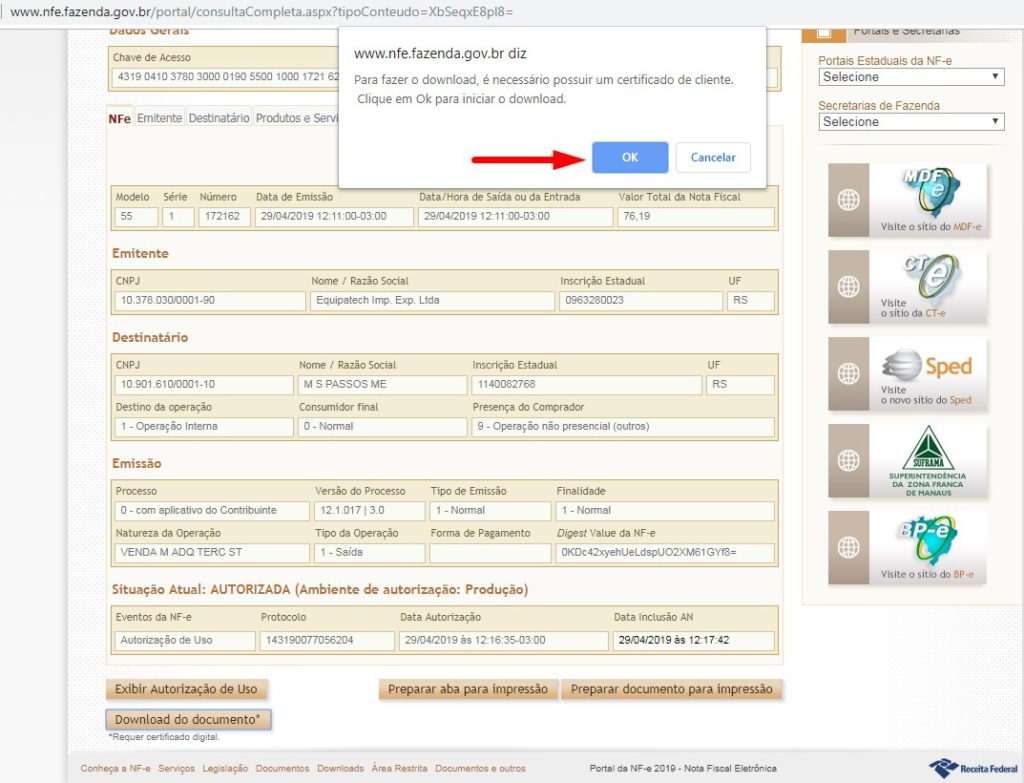Screen dimensions: 1024x783
Task: Click globe icon beside Sped banner
Action: coord(848,374)
